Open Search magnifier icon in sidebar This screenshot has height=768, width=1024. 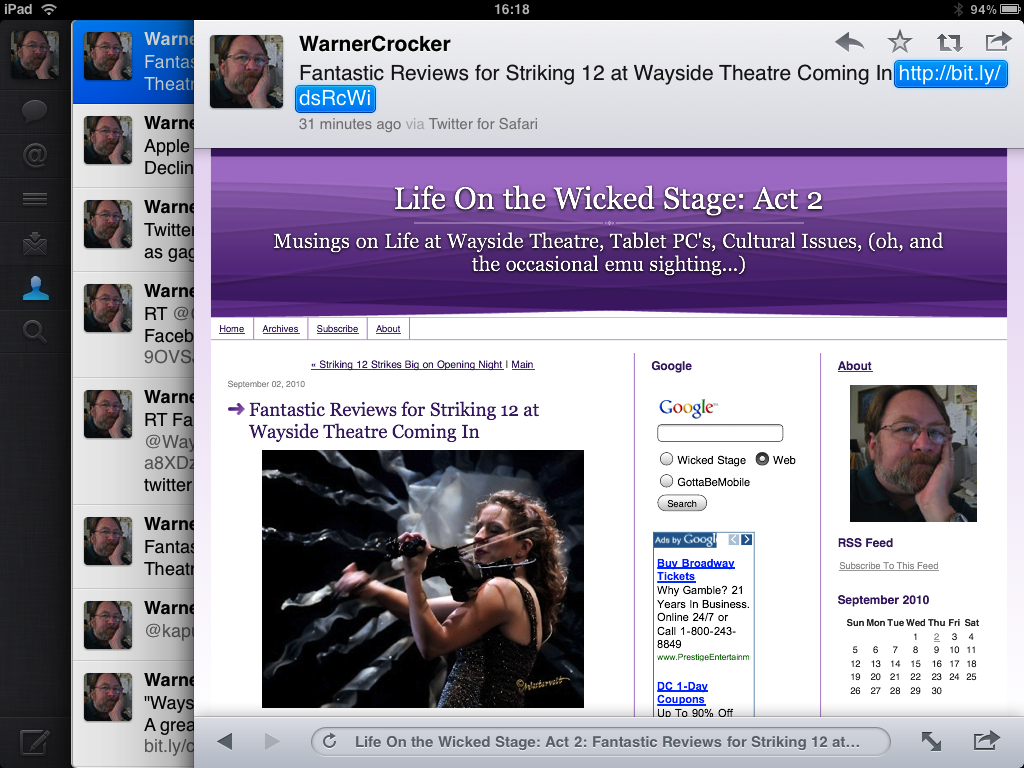pos(35,332)
